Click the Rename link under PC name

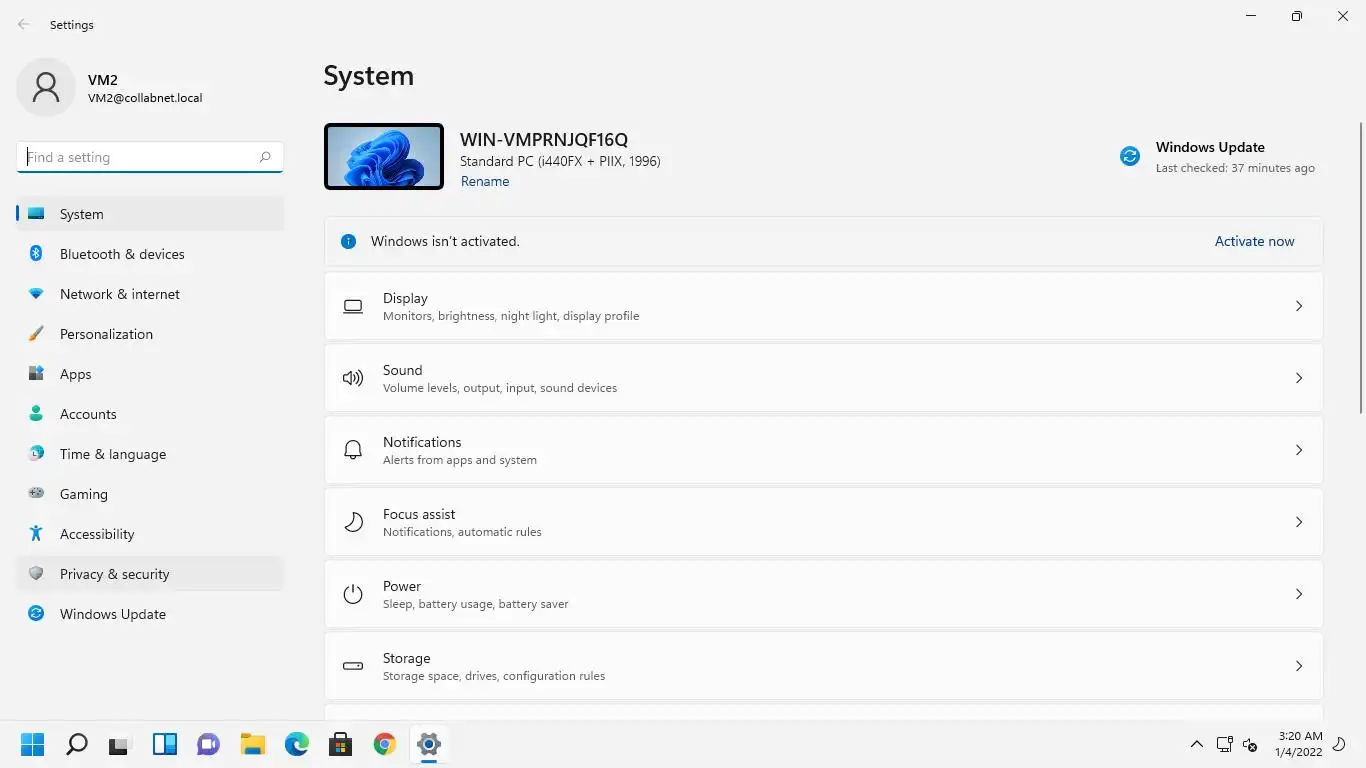pyautogui.click(x=485, y=181)
